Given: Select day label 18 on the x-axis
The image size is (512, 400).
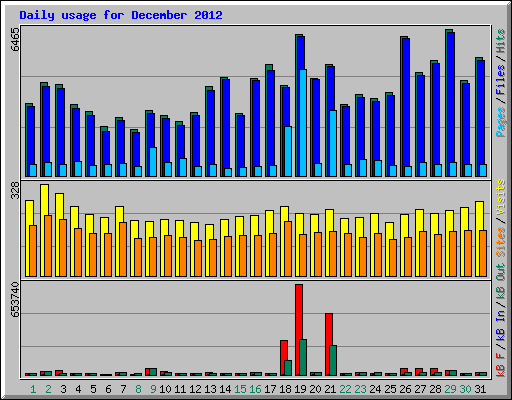Looking at the screenshot, I should pos(285,389).
